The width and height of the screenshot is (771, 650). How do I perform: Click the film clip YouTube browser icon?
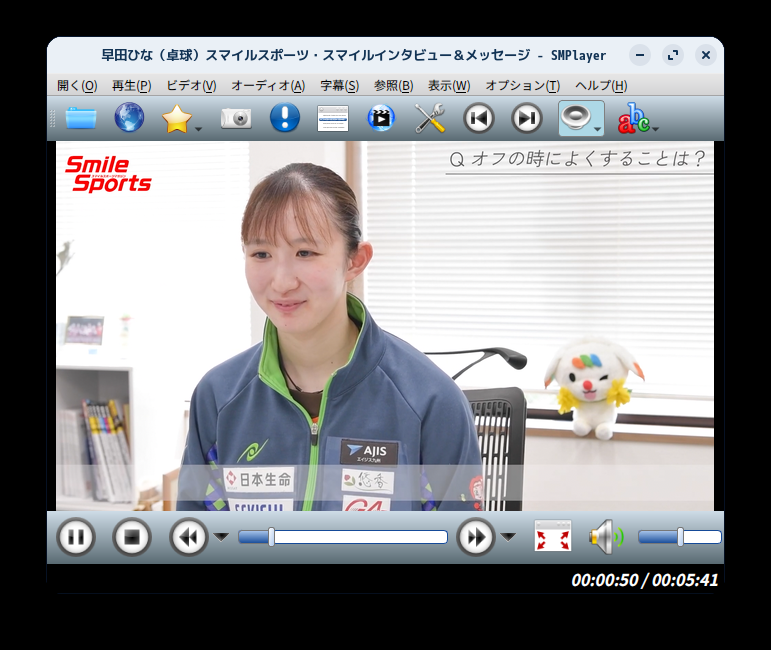coord(381,118)
